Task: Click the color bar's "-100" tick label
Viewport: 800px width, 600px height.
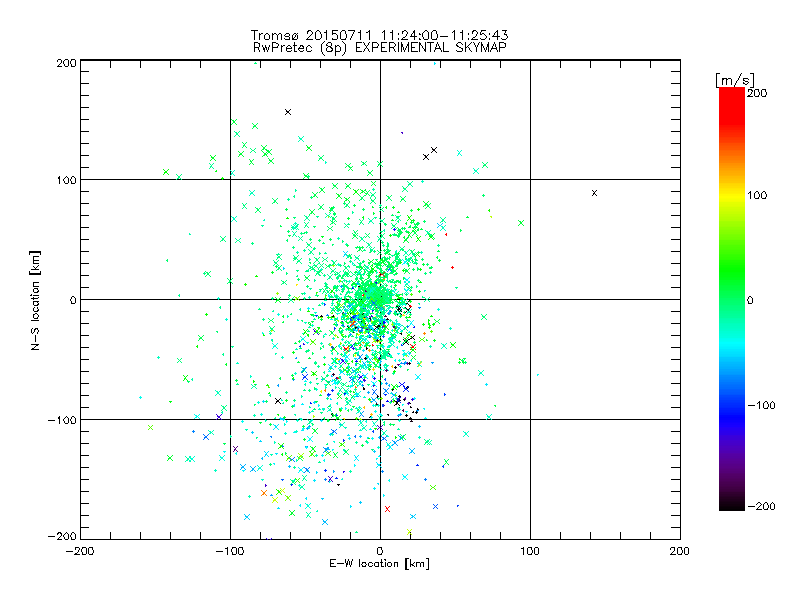Action: click(761, 405)
